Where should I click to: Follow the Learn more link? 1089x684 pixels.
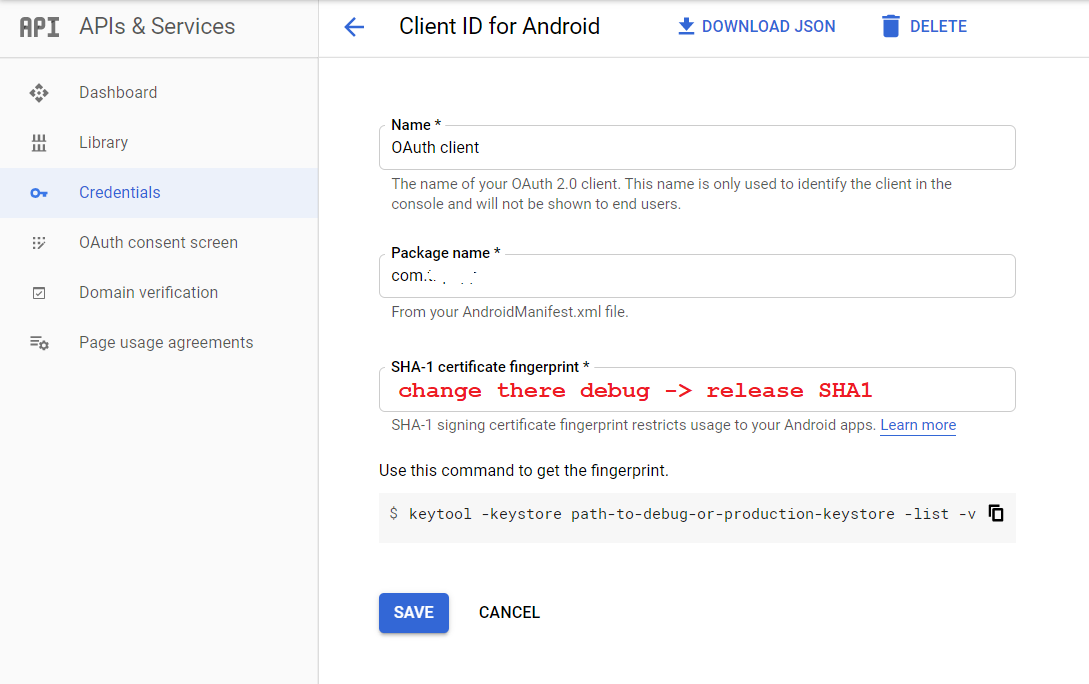pos(918,425)
